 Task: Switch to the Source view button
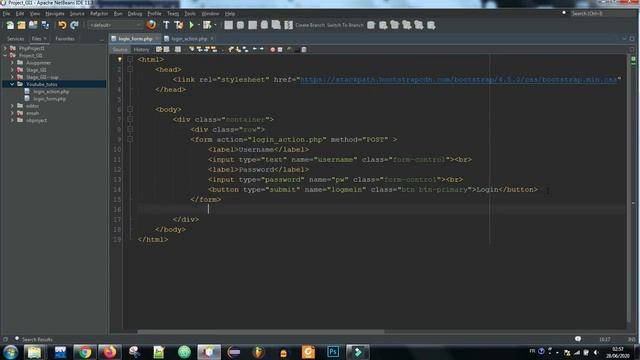[x=120, y=49]
